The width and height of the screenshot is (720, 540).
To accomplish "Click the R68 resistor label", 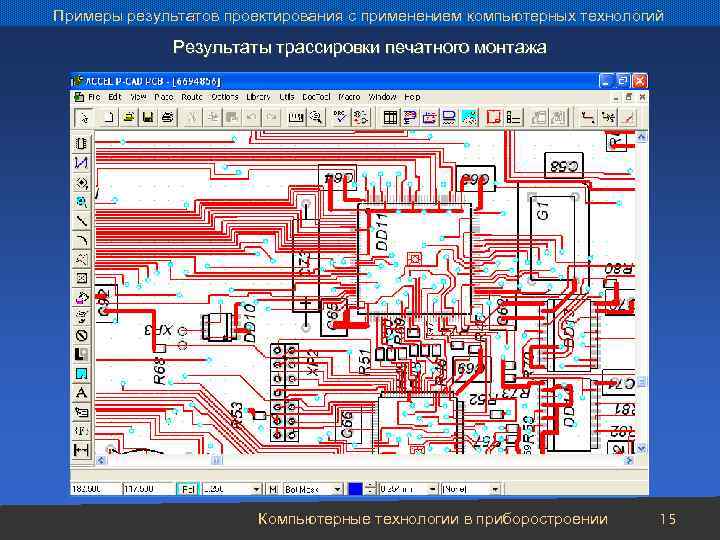I will [159, 371].
